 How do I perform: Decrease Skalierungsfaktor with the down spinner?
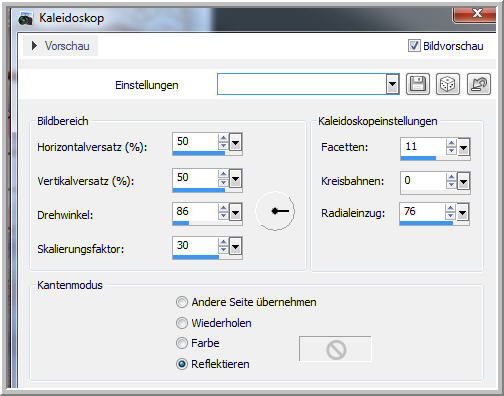click(223, 250)
